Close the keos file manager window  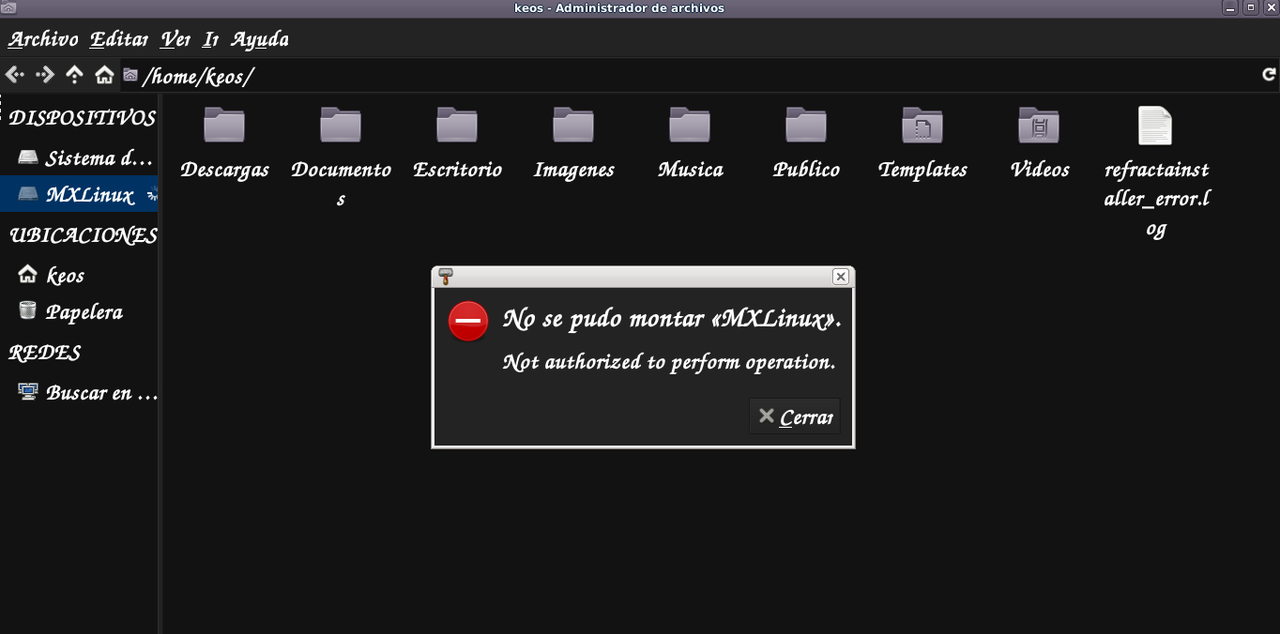click(1270, 7)
